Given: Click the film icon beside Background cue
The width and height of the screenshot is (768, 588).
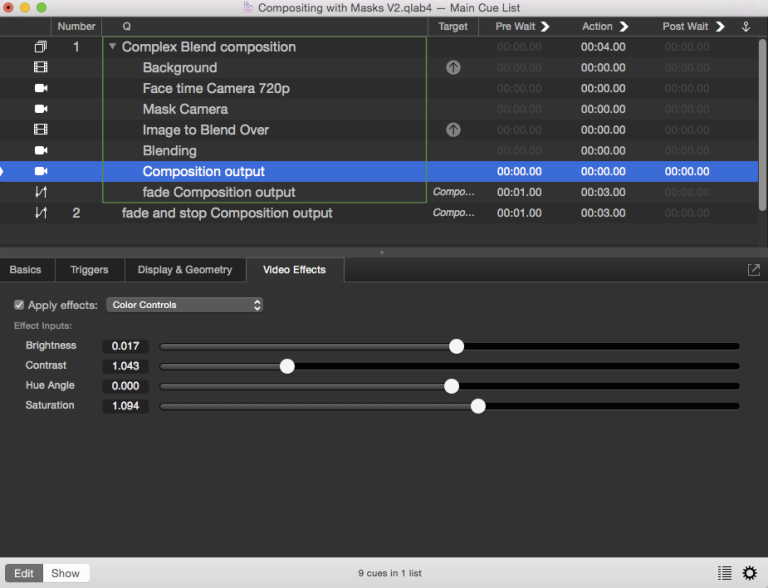Looking at the screenshot, I should (x=41, y=68).
